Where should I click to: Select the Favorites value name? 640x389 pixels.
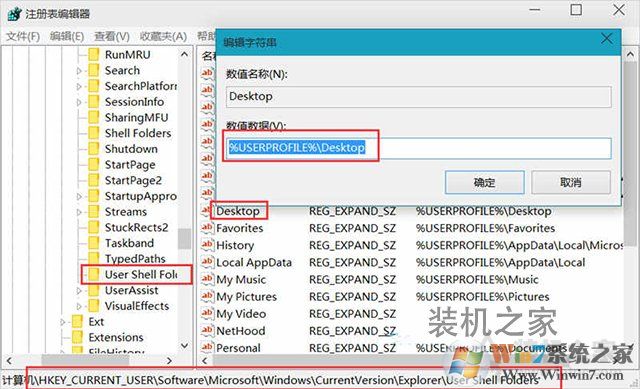click(x=240, y=228)
